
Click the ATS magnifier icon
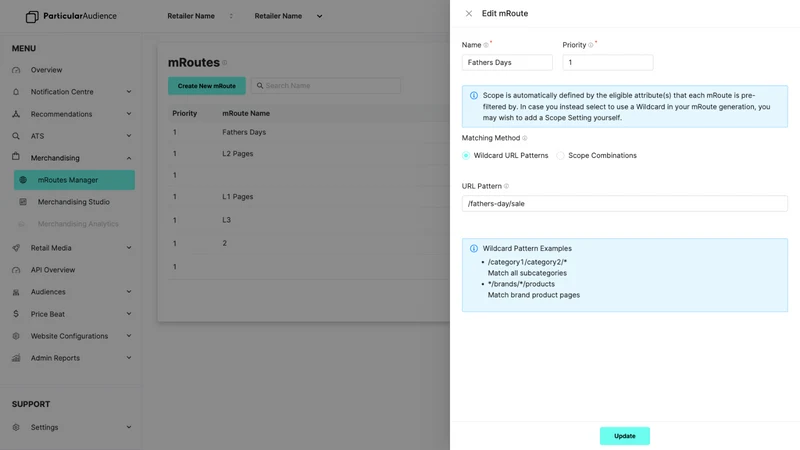pos(16,136)
